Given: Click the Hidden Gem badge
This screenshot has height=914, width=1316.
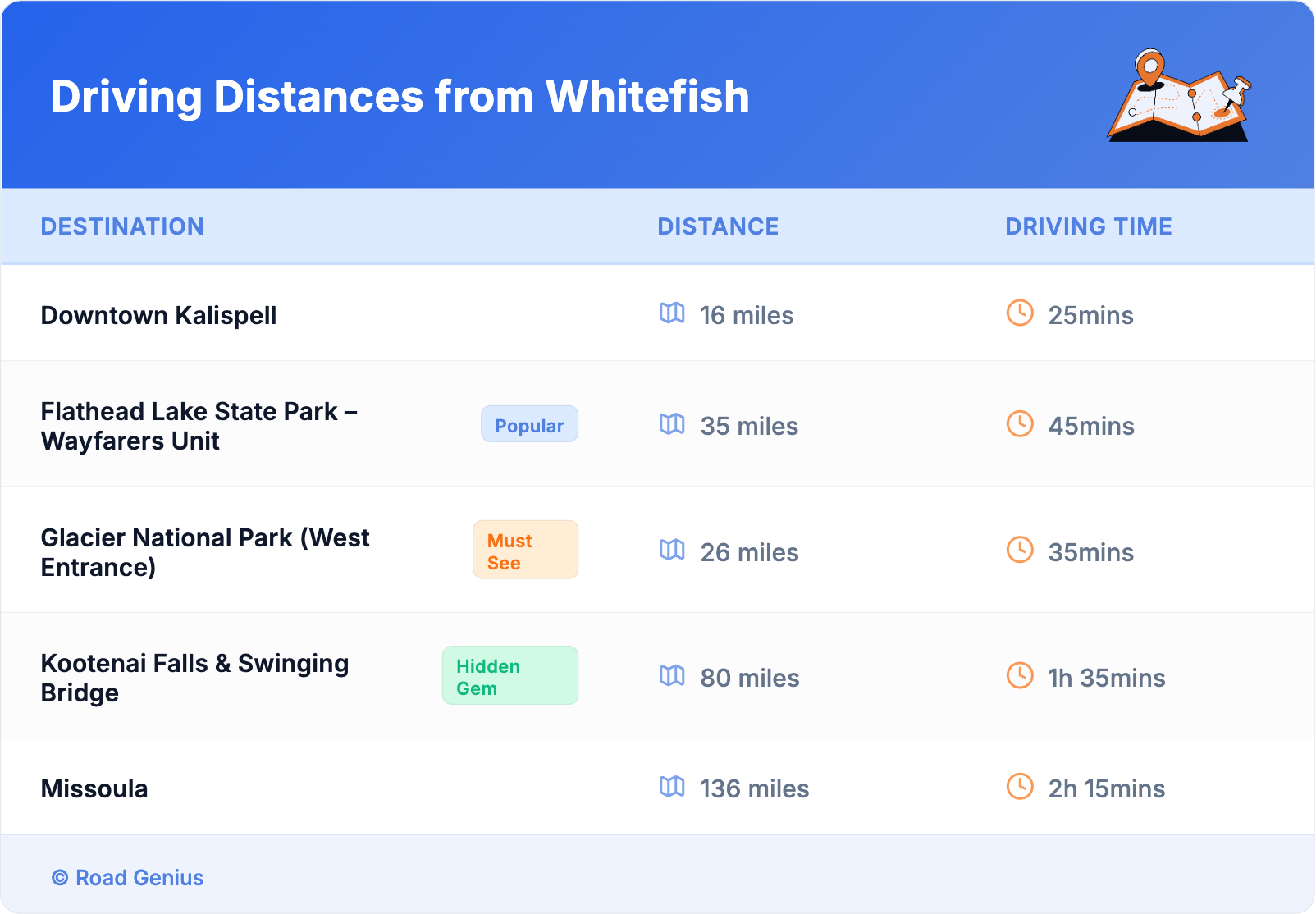Looking at the screenshot, I should click(509, 676).
